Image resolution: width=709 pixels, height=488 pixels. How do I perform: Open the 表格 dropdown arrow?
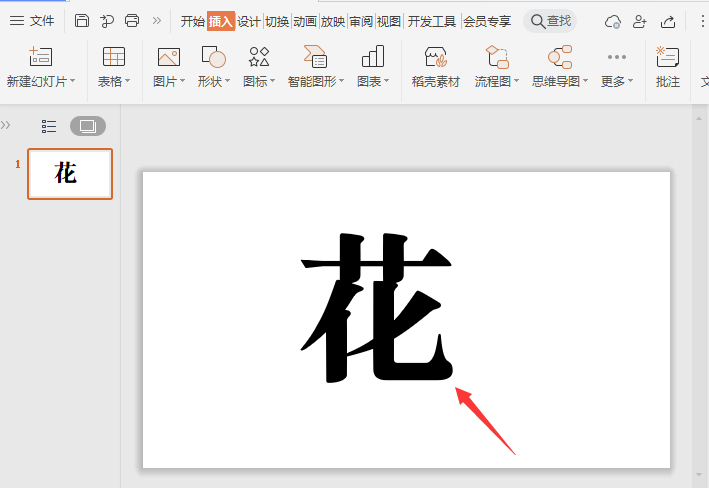(127, 81)
